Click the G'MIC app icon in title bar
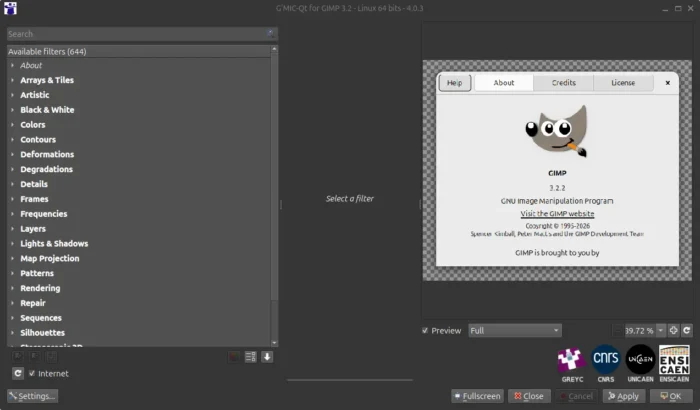 (x=10, y=8)
